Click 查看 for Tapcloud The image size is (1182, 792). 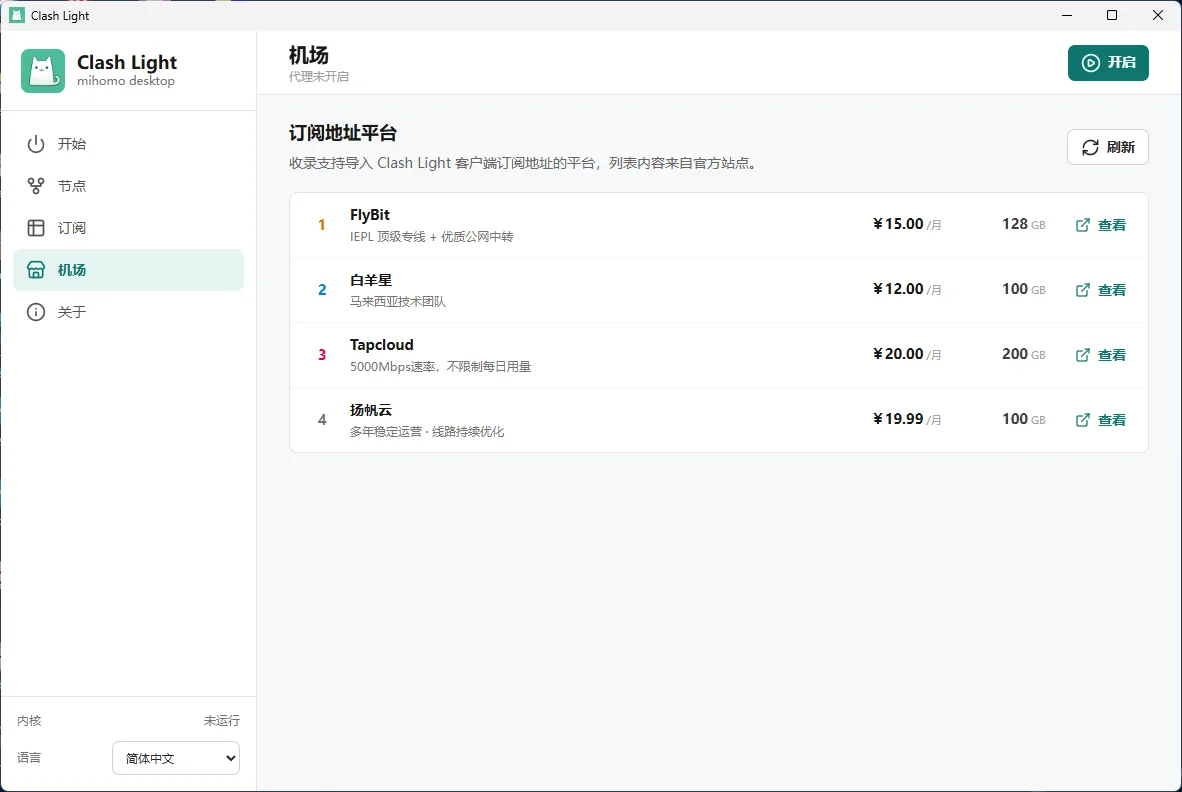tap(1101, 355)
